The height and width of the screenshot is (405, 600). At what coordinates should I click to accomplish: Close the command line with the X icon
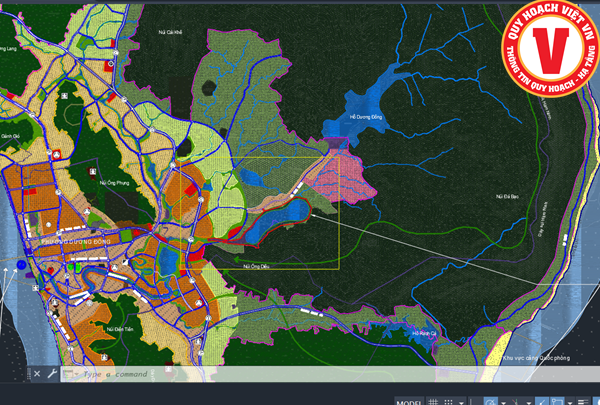tap(37, 374)
